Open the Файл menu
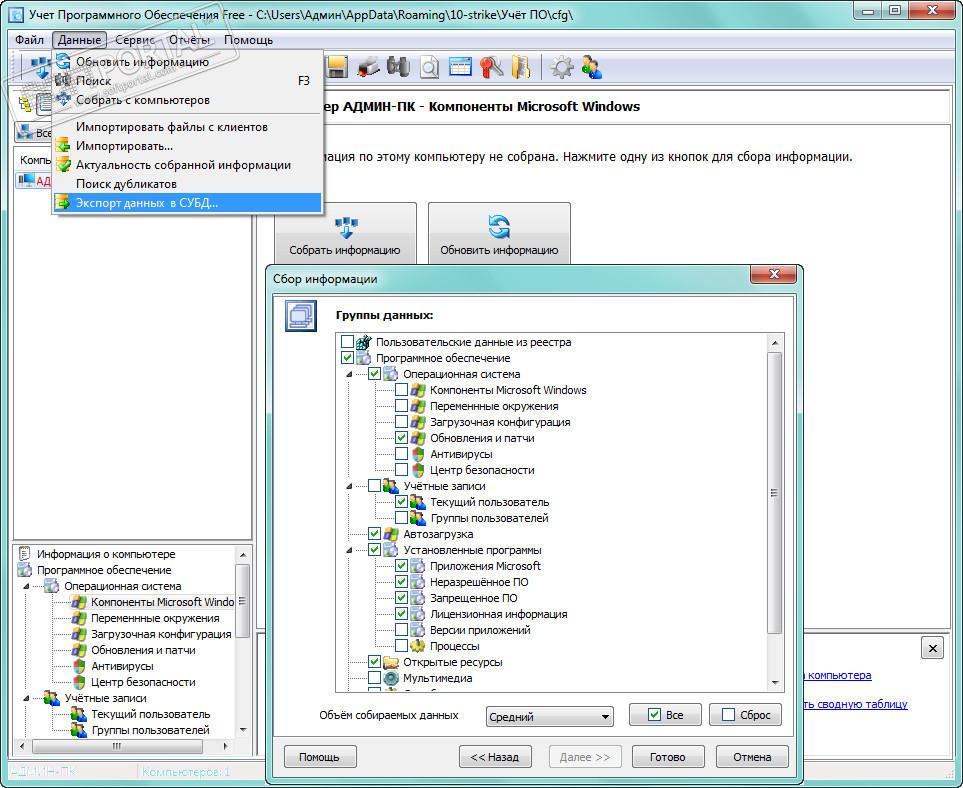Viewport: 963px width, 788px height. pos(29,40)
